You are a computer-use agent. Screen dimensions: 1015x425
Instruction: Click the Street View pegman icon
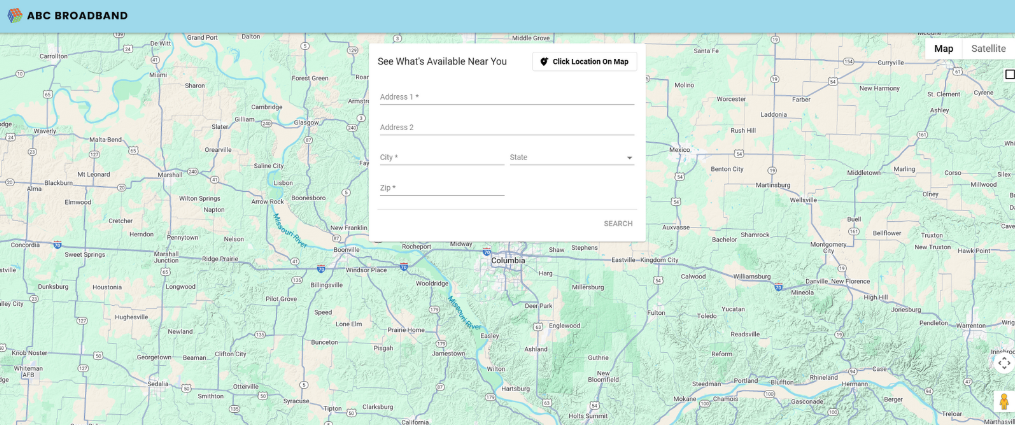[1004, 401]
